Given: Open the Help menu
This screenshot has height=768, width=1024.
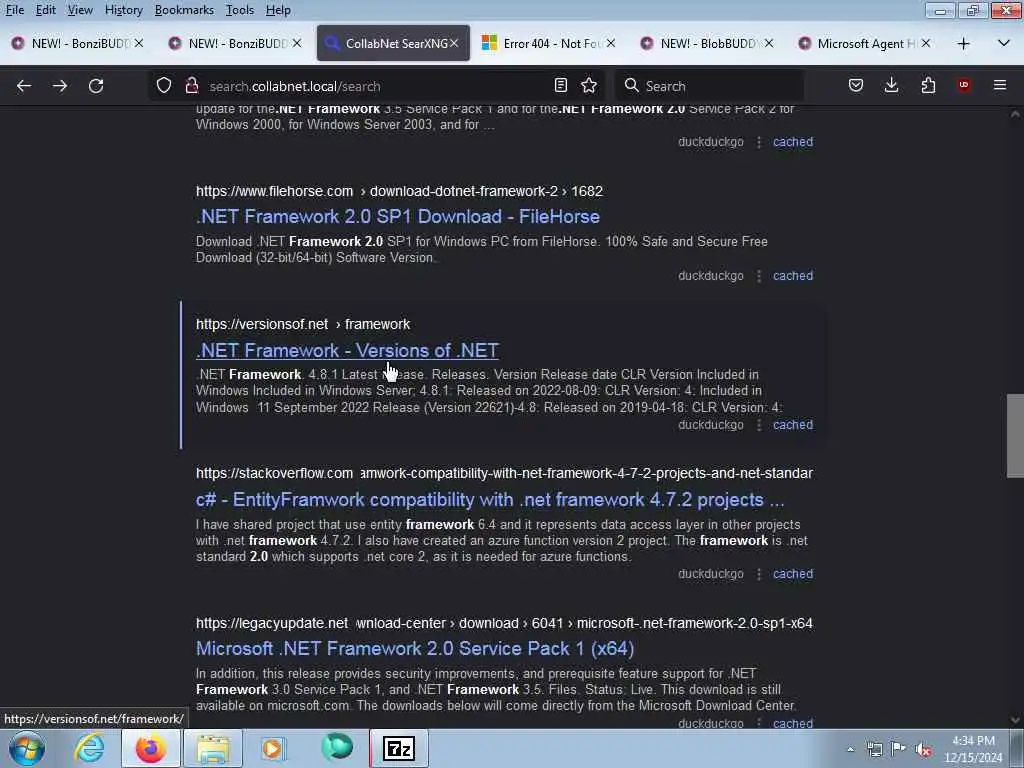Looking at the screenshot, I should point(278,10).
